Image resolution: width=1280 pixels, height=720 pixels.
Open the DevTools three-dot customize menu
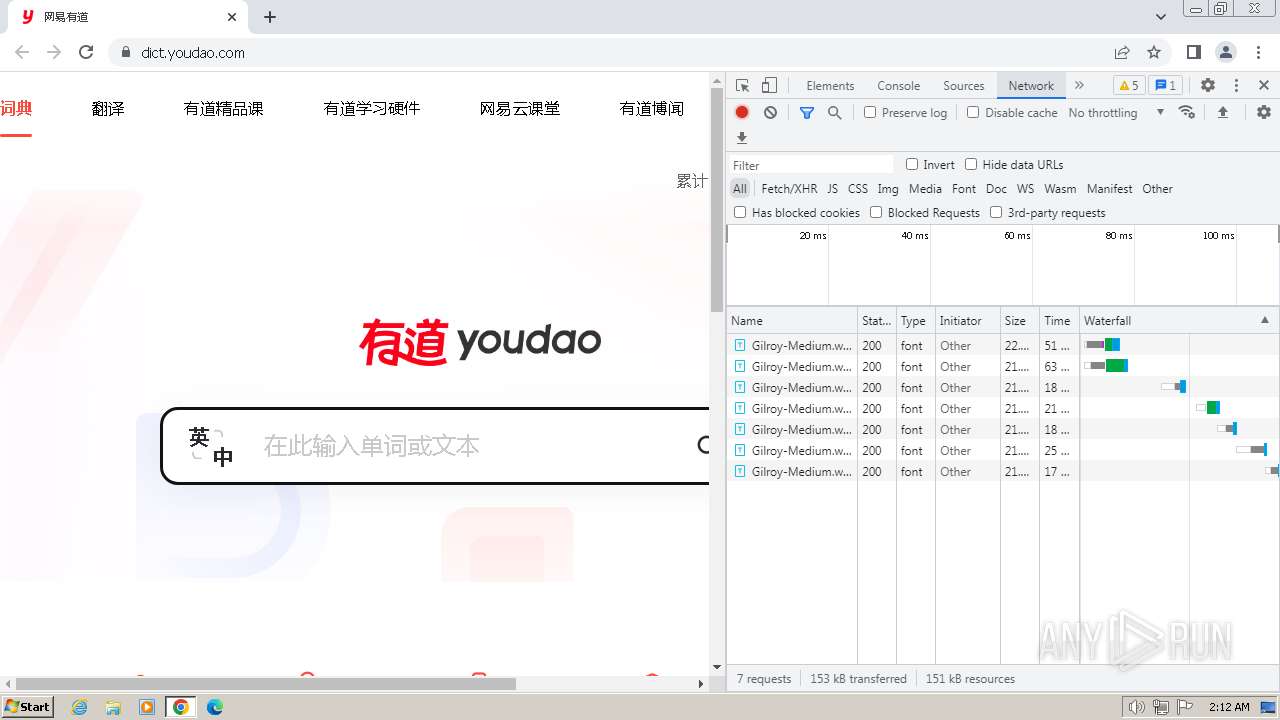point(1236,86)
